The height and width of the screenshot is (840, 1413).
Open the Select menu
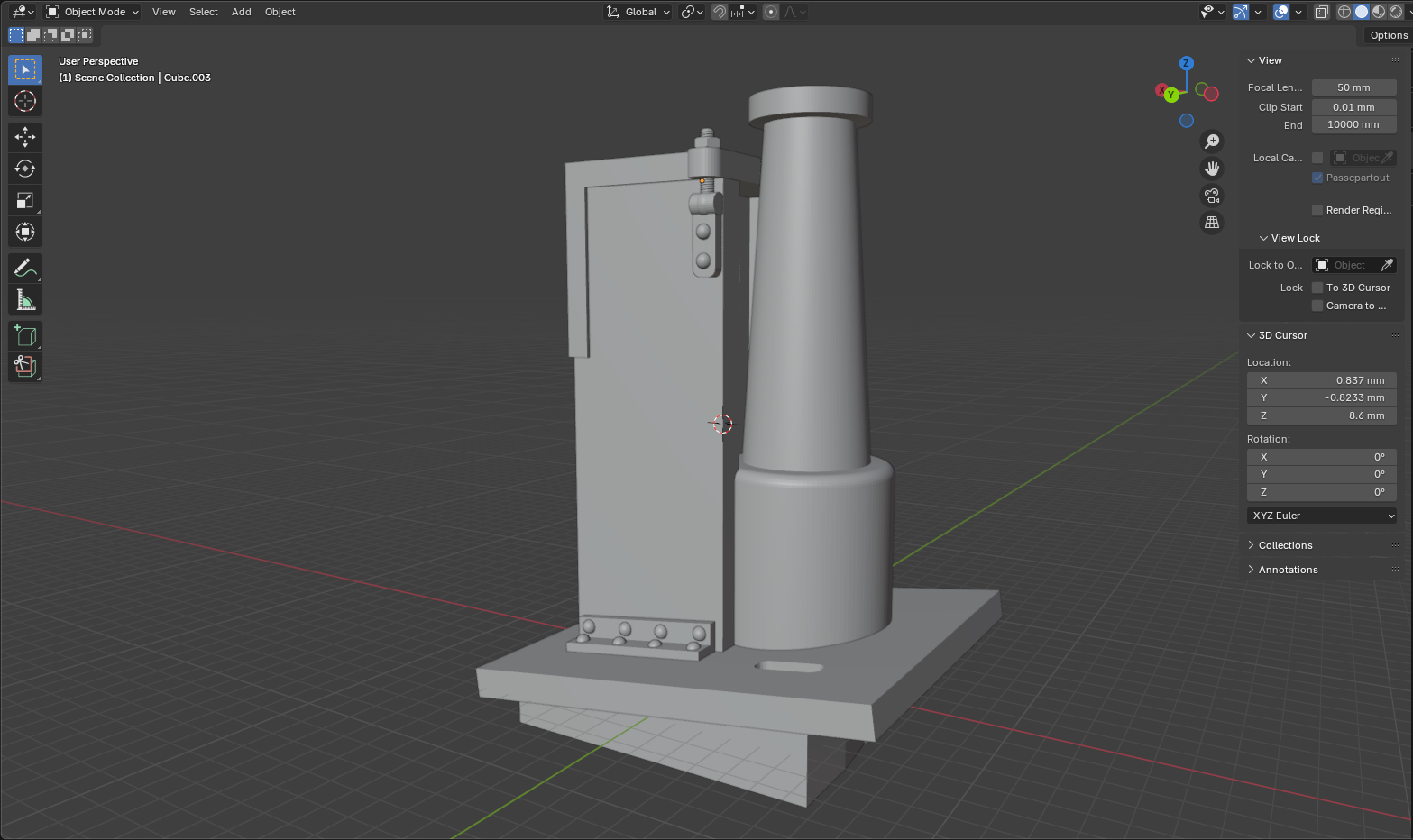click(x=203, y=12)
